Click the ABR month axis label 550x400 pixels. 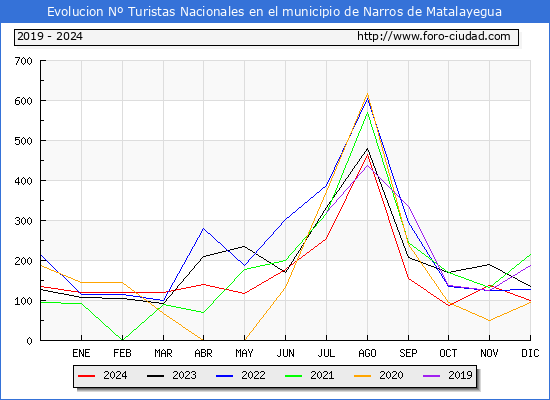203,353
